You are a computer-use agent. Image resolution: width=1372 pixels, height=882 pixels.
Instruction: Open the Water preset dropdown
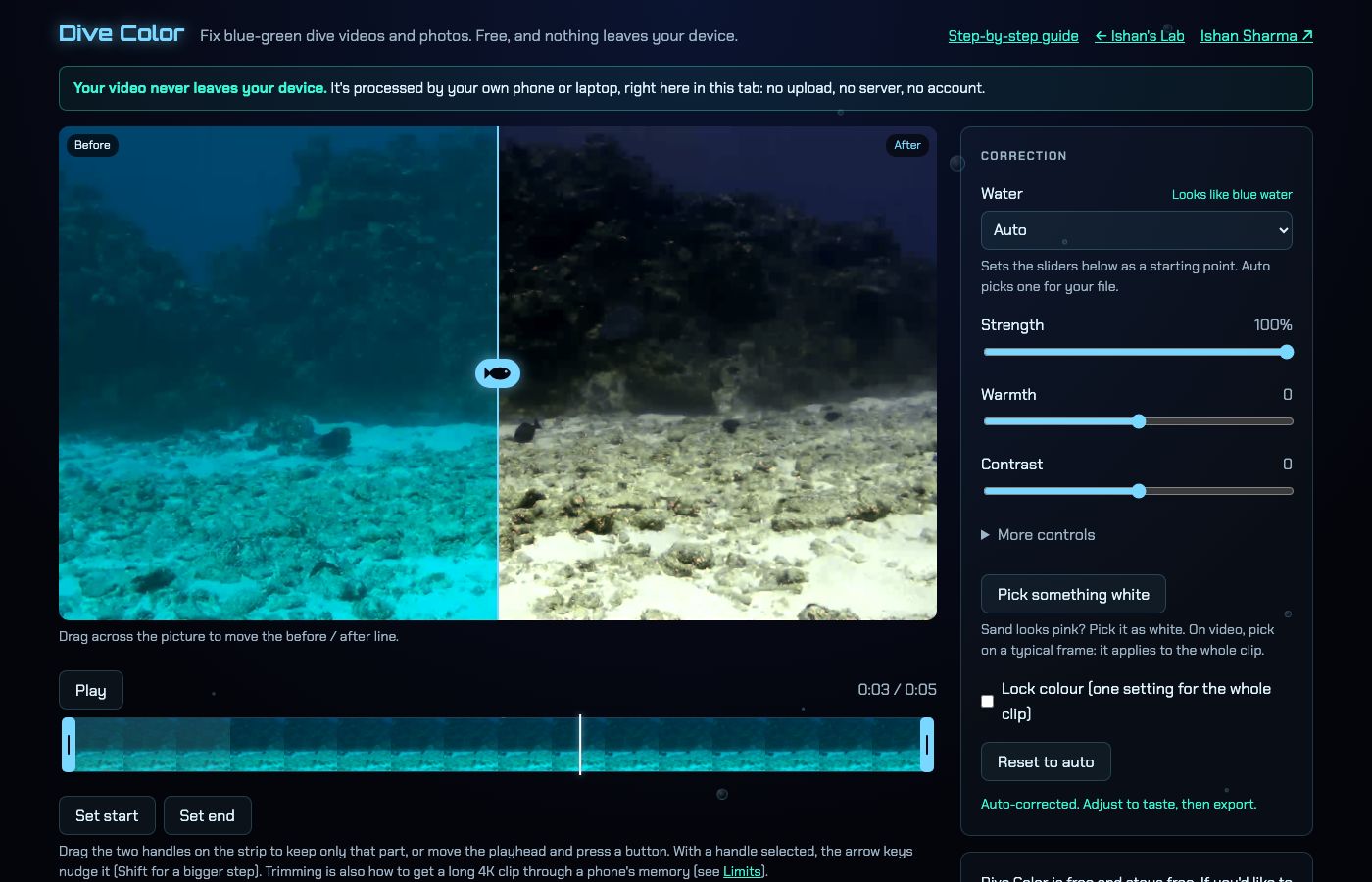[x=1136, y=230]
